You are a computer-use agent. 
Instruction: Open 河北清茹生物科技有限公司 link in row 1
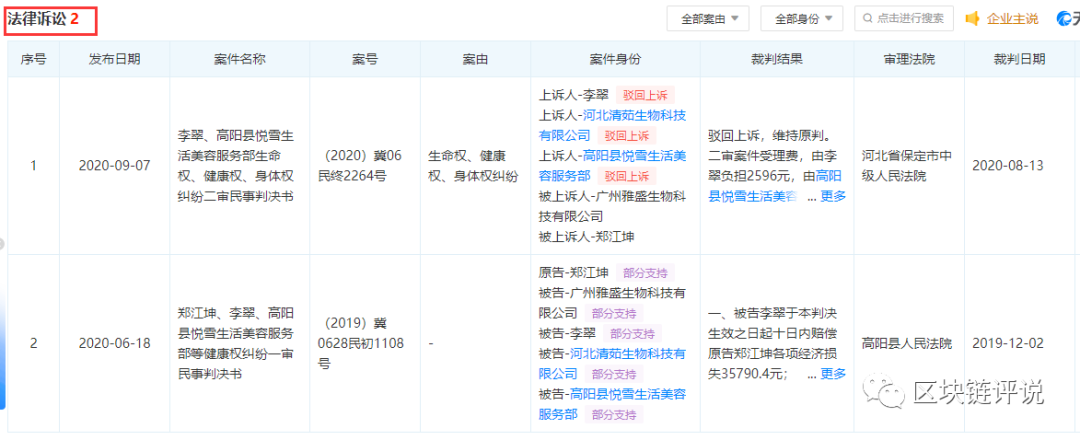(612, 125)
